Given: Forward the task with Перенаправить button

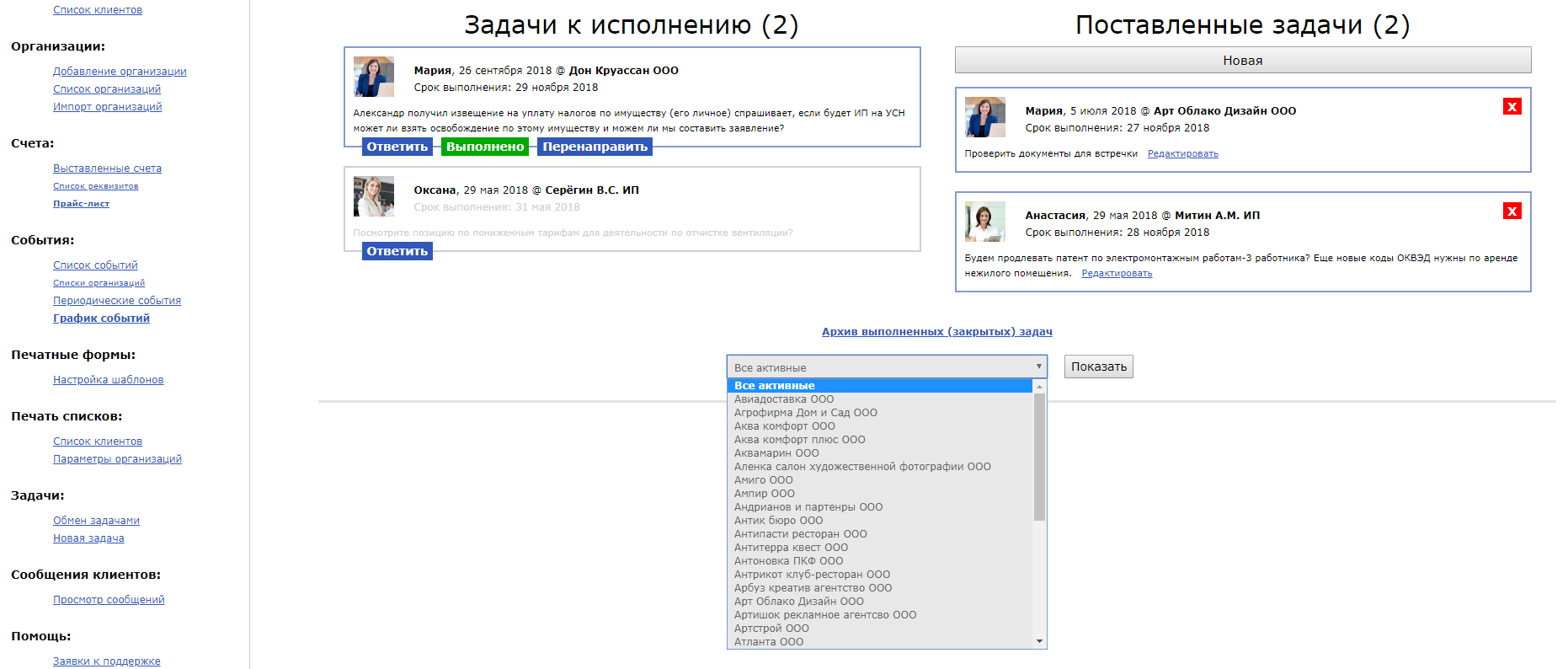Looking at the screenshot, I should [x=595, y=147].
